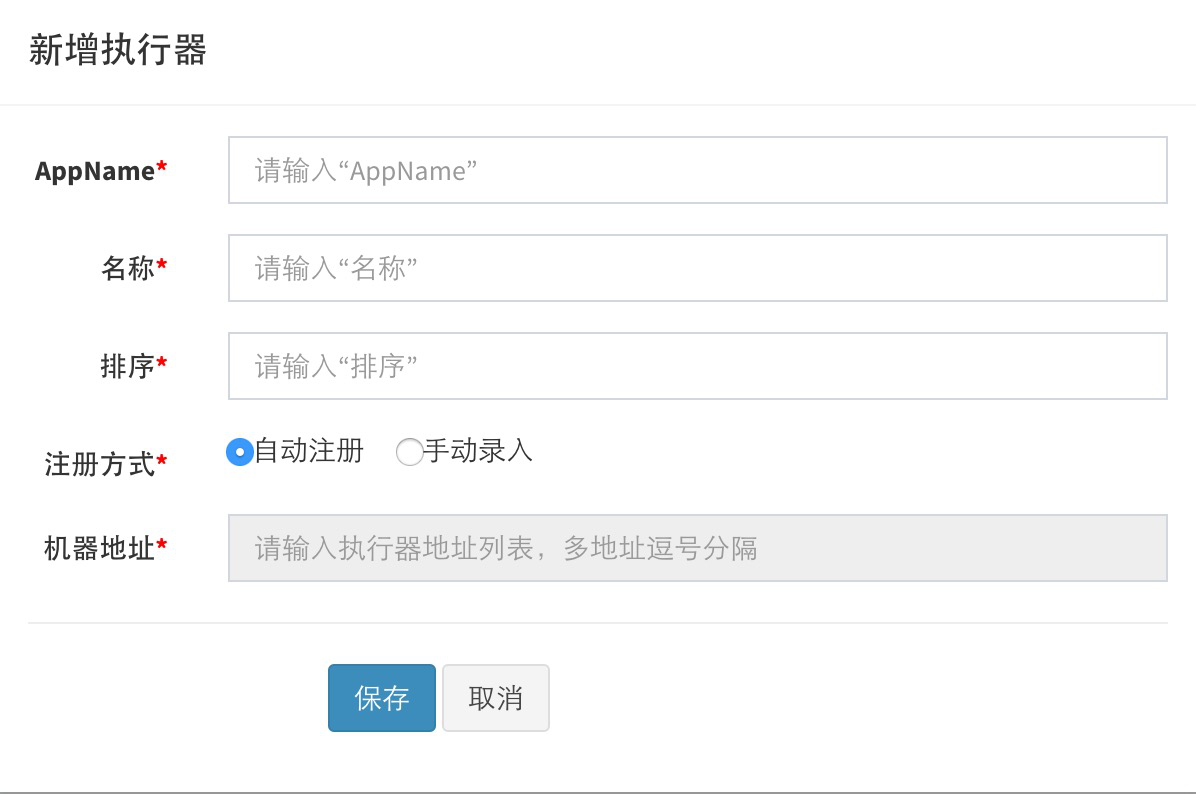Click the selected blue radio indicator

tap(239, 452)
